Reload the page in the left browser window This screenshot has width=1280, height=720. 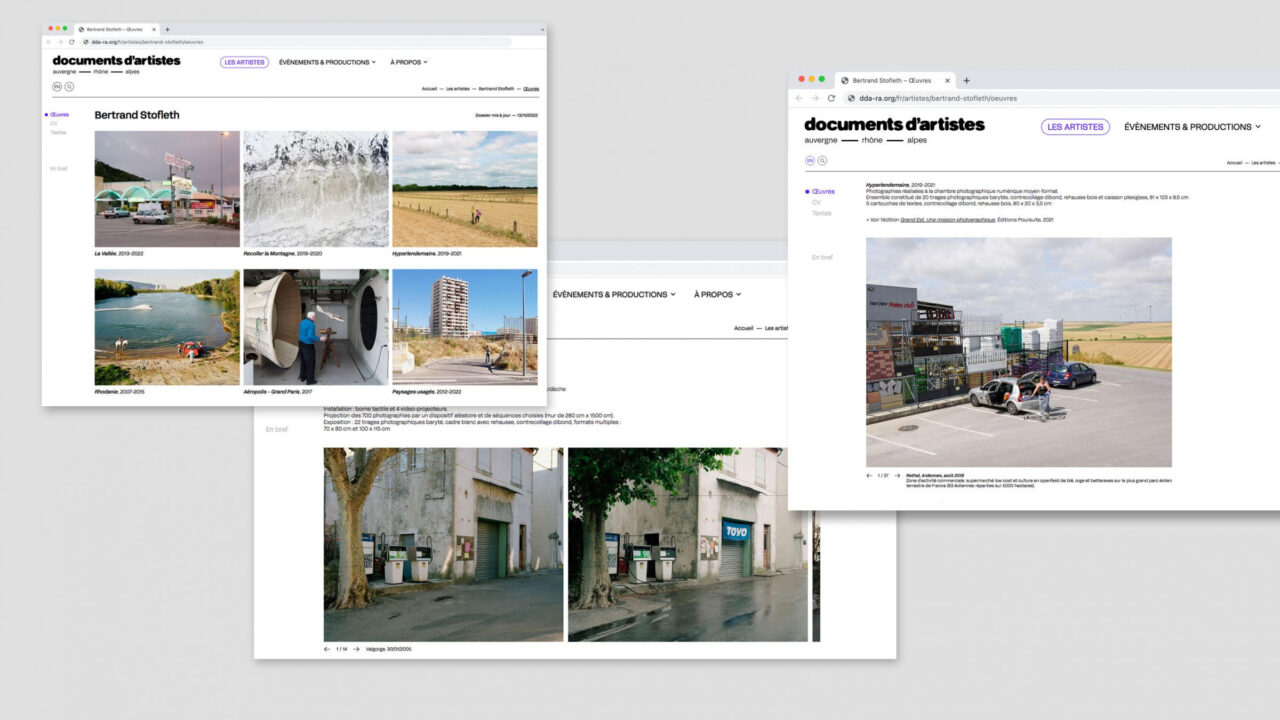(72, 42)
